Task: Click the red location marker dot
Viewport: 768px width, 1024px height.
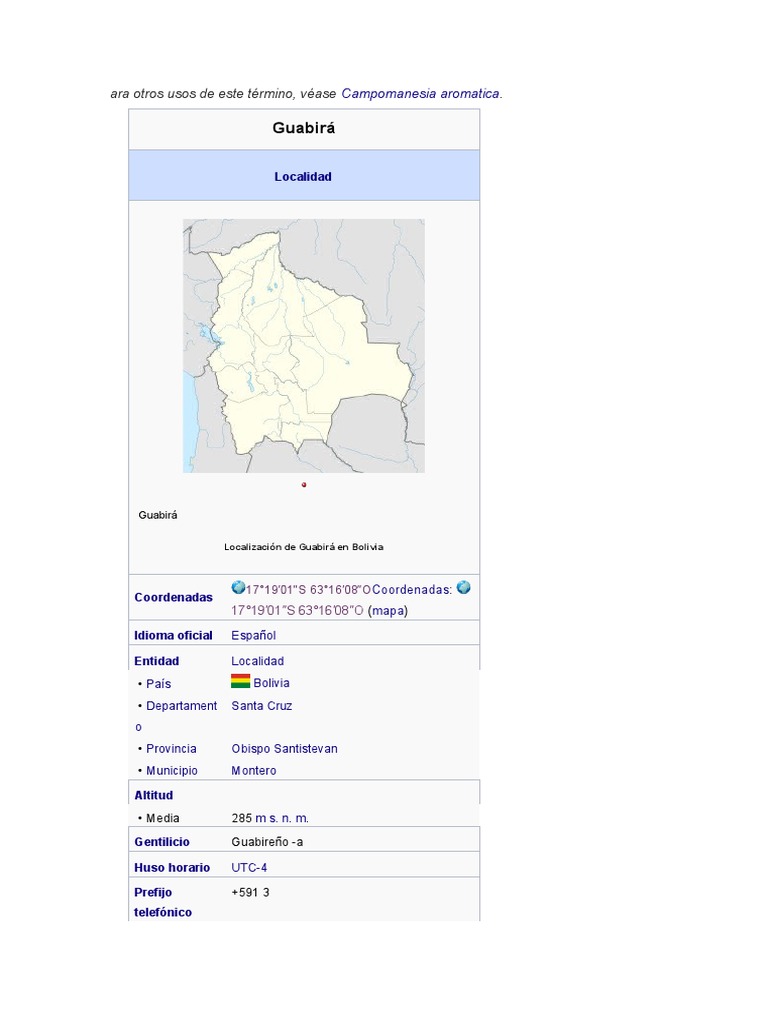Action: click(304, 485)
